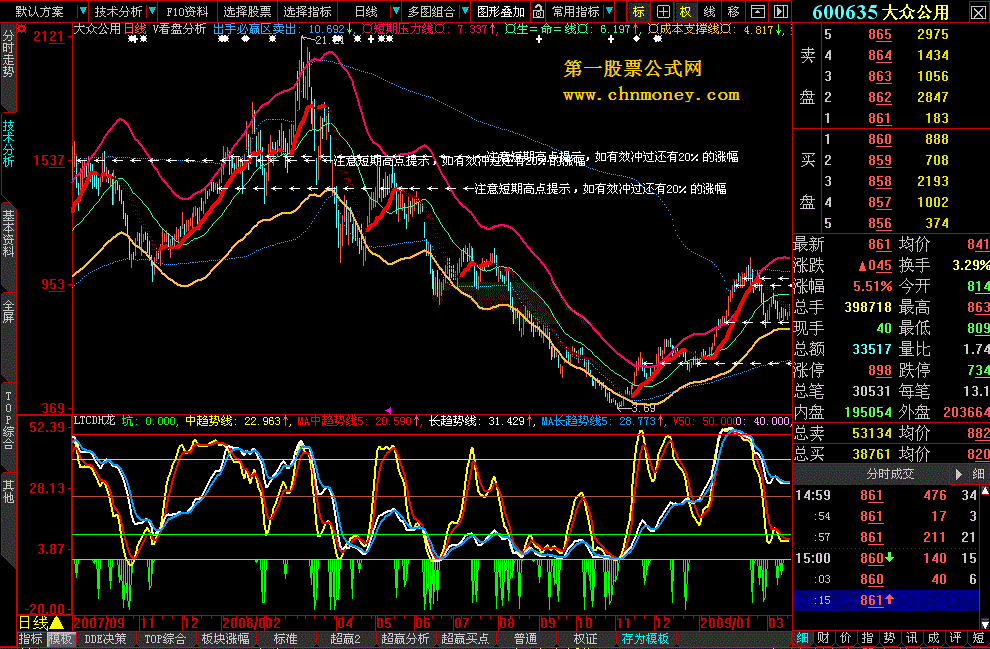
Task: Click the 多图组合 toolbar button
Action: (431, 11)
